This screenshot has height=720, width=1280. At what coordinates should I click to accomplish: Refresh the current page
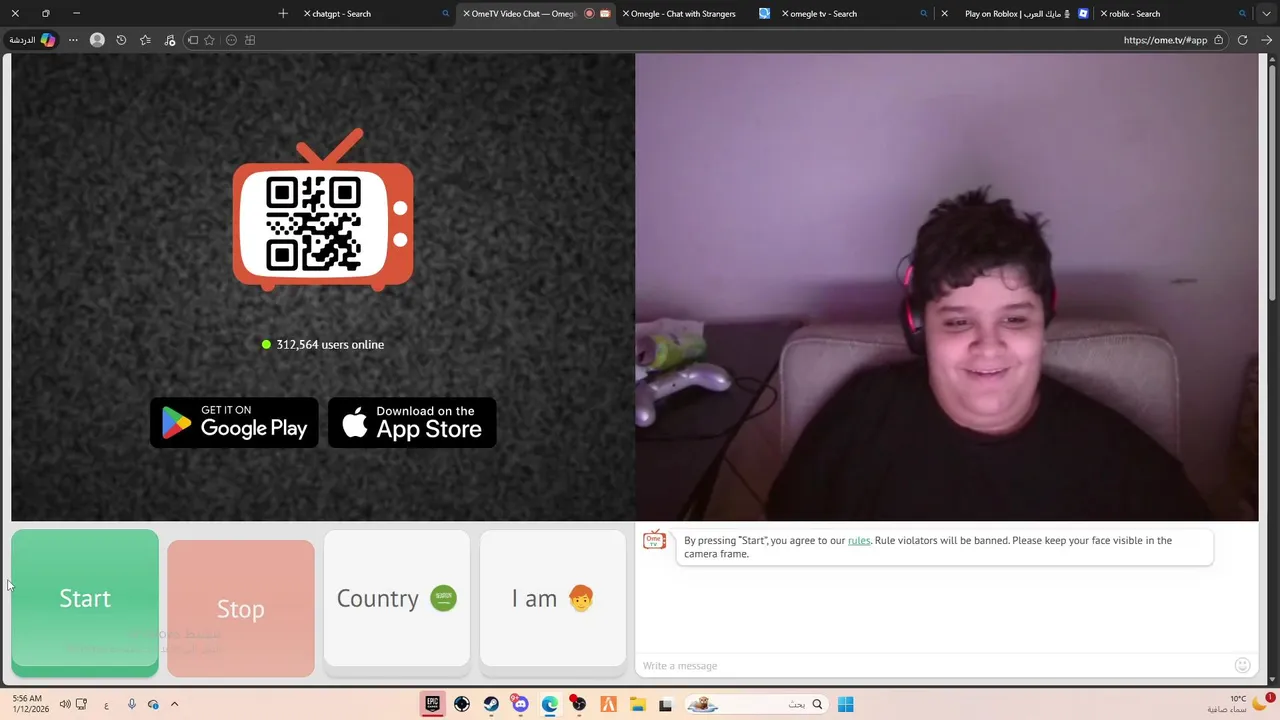point(1242,40)
